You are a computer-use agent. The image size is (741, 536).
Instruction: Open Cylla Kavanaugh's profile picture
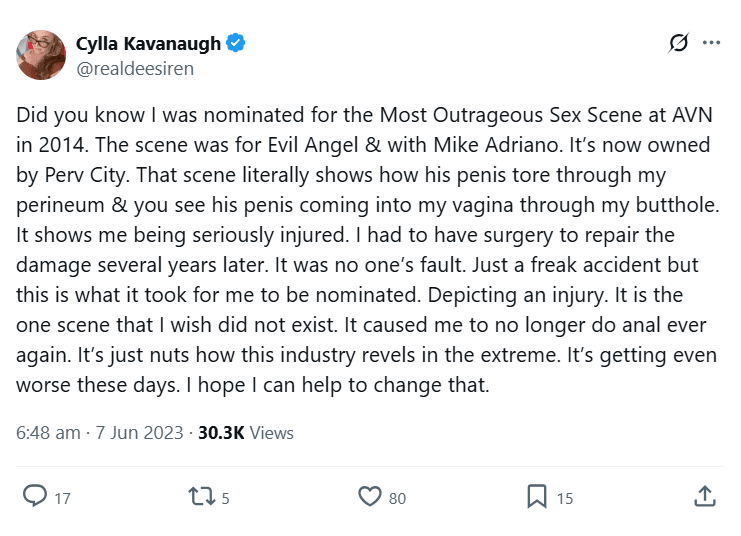(x=41, y=55)
